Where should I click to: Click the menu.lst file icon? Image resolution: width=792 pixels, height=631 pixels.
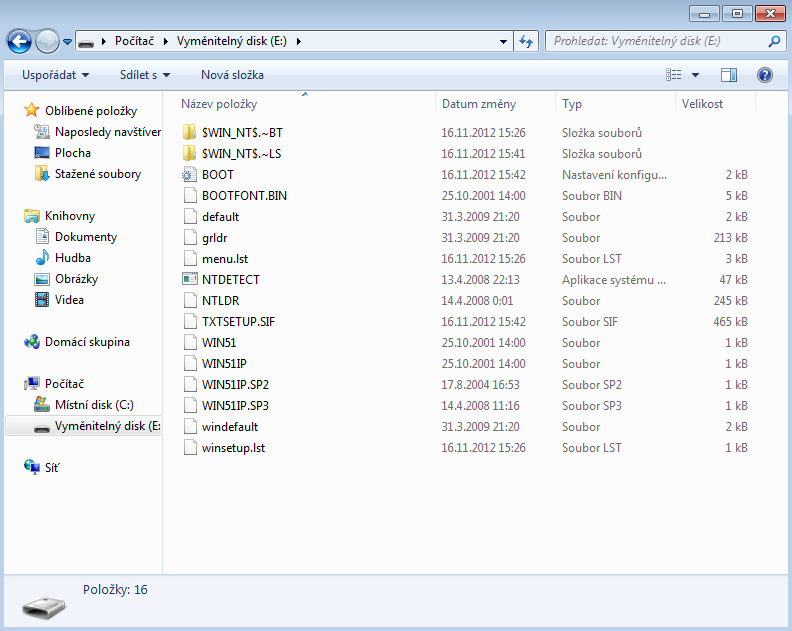click(190, 258)
